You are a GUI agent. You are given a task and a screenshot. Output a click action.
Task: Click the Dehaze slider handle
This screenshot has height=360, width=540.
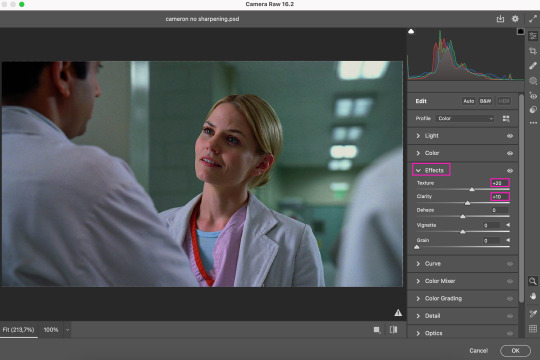click(463, 216)
